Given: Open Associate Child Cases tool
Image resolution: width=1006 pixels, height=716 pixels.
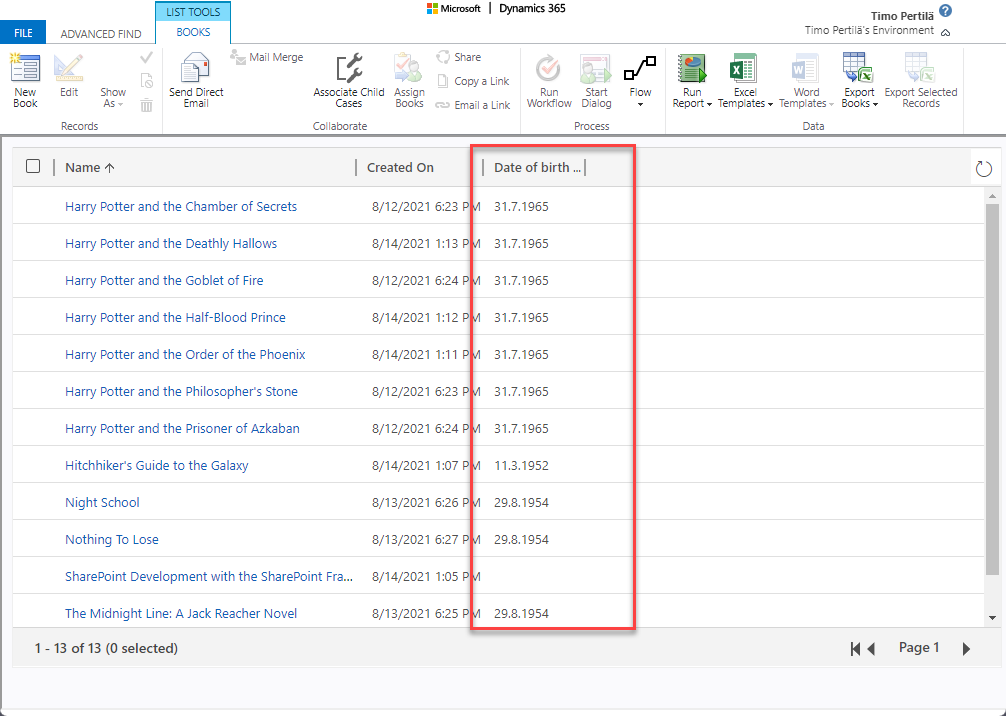Looking at the screenshot, I should pos(348,70).
